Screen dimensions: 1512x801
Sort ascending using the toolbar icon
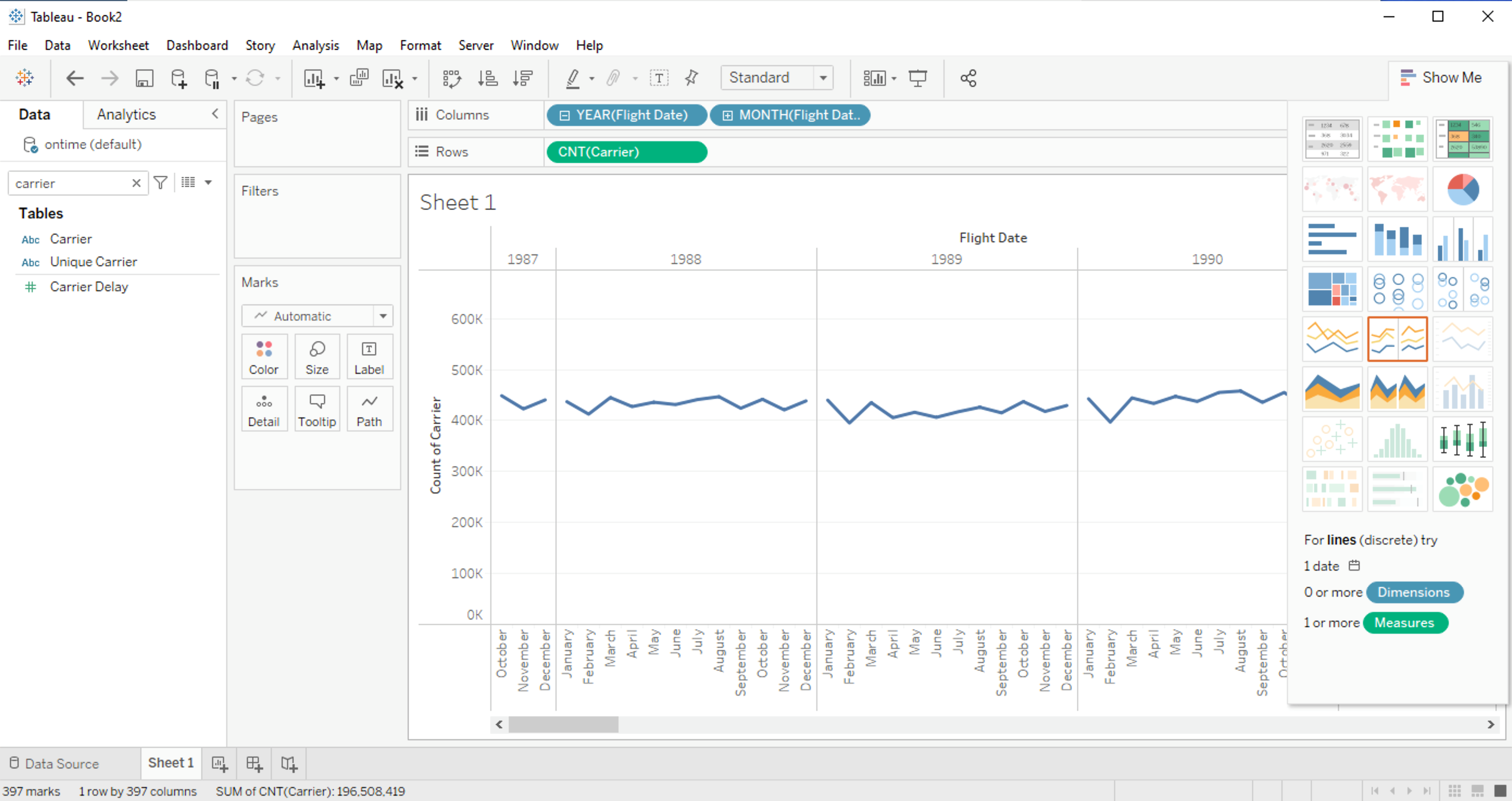pyautogui.click(x=487, y=78)
